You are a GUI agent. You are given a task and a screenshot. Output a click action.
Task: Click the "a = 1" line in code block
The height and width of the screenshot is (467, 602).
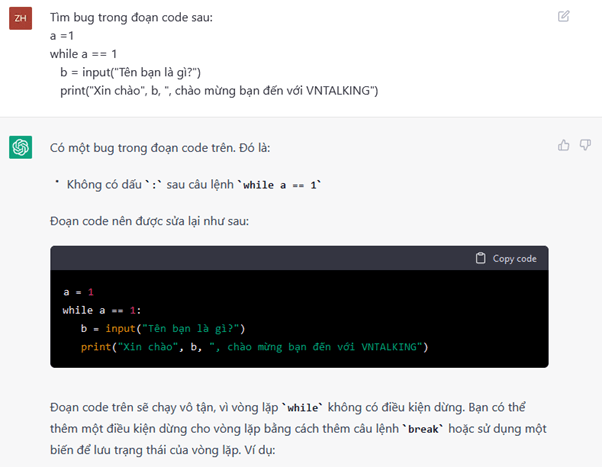(x=78, y=292)
